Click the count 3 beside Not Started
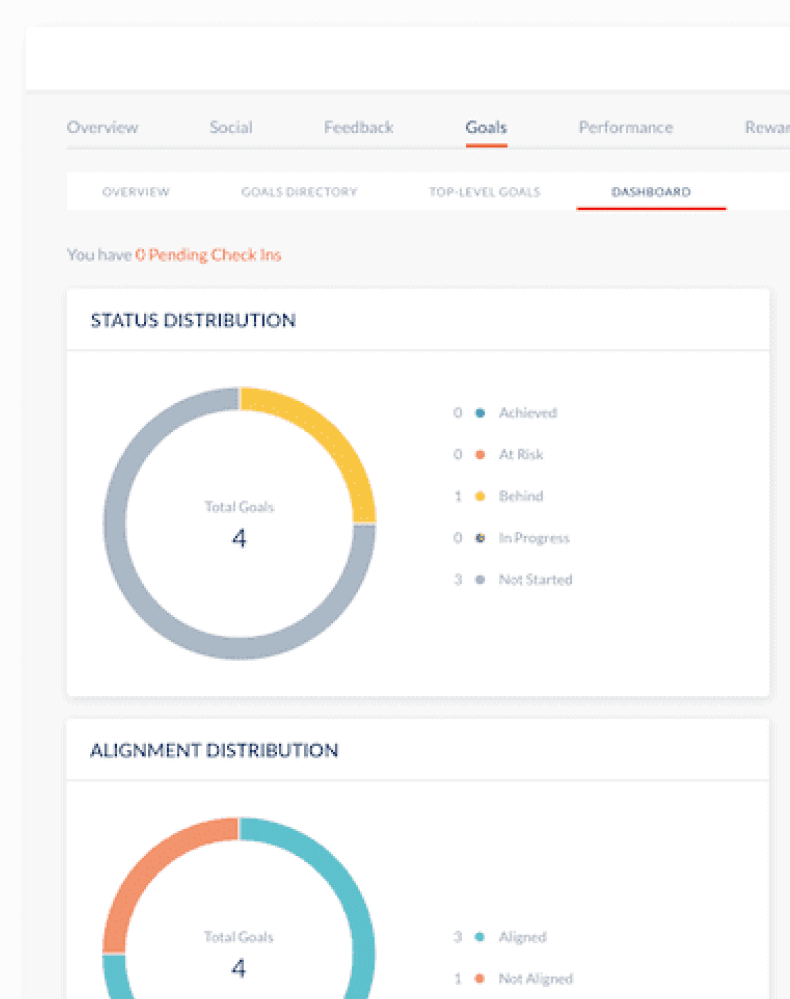790x999 pixels. (x=458, y=580)
